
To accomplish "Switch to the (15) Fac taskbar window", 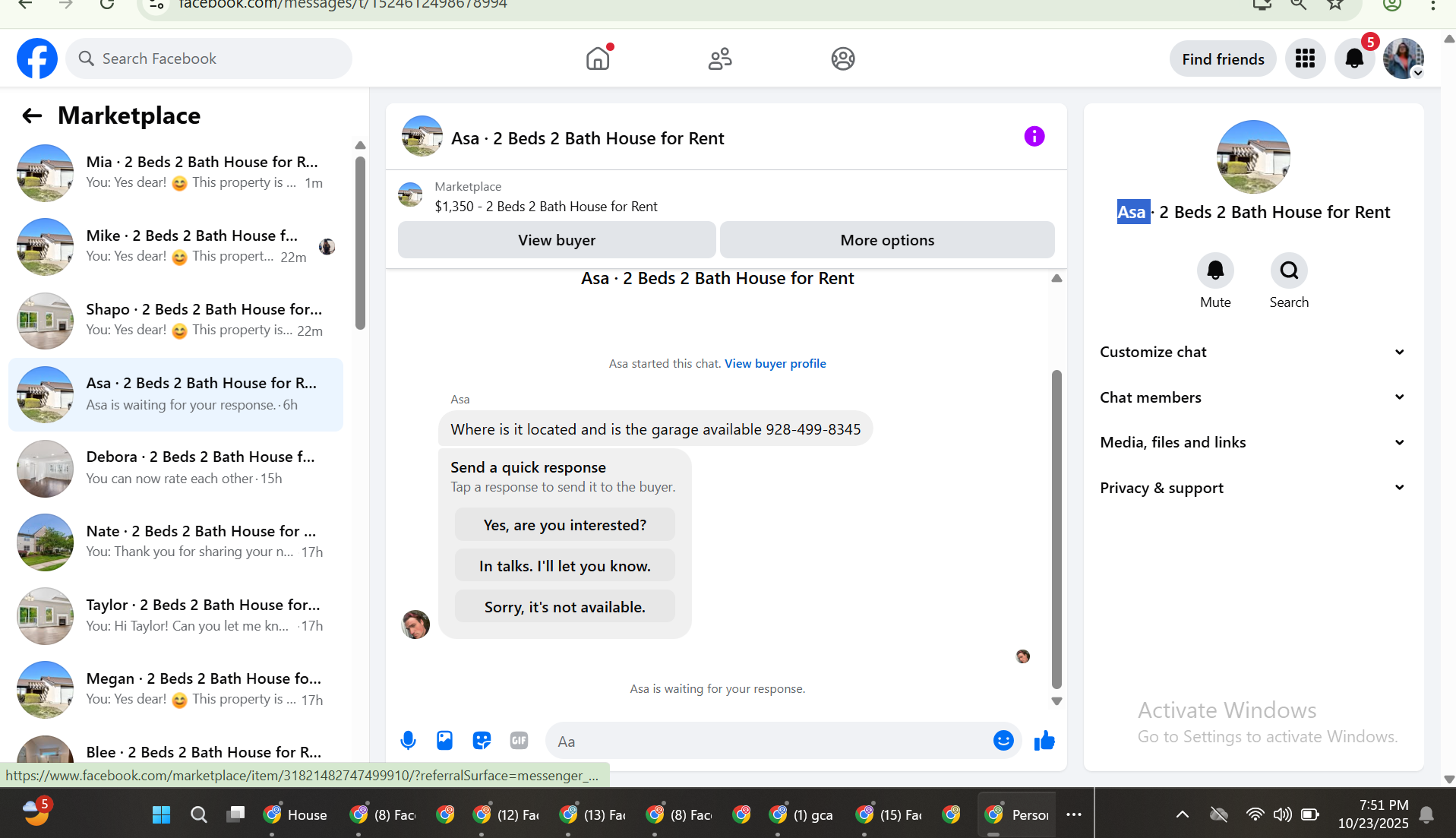I will coord(889,814).
